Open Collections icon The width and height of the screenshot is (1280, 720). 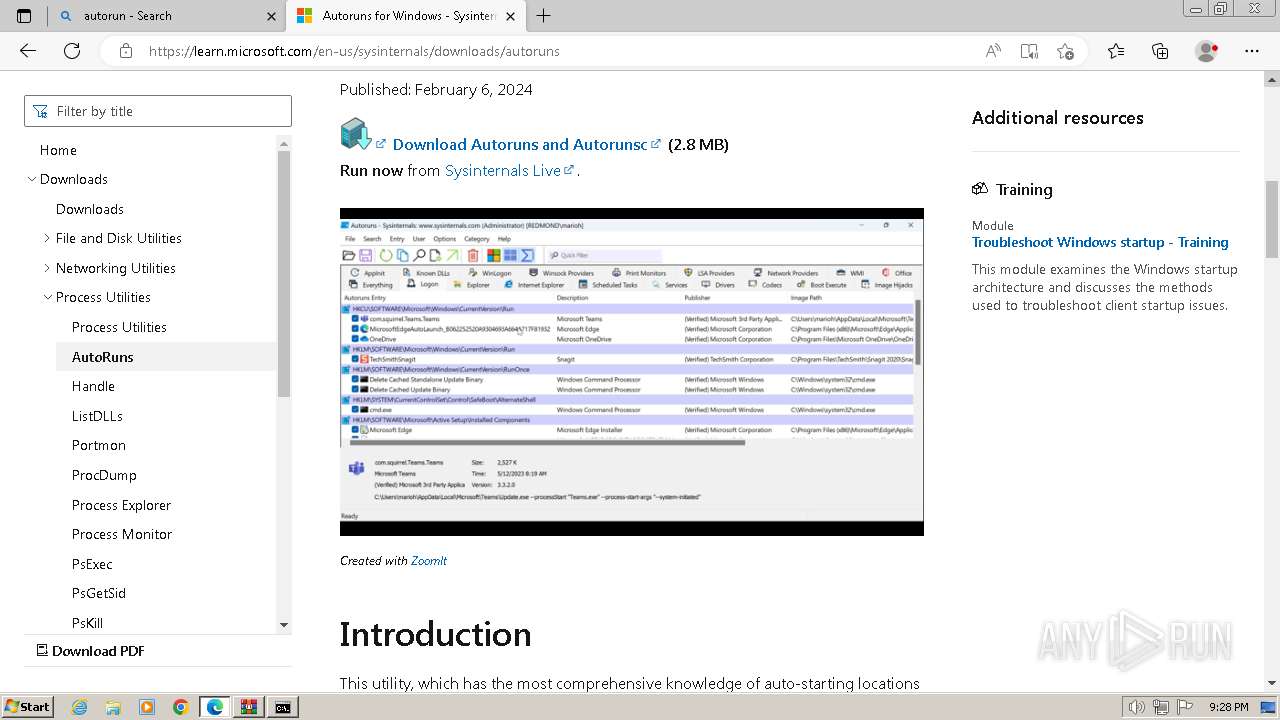(x=1160, y=51)
